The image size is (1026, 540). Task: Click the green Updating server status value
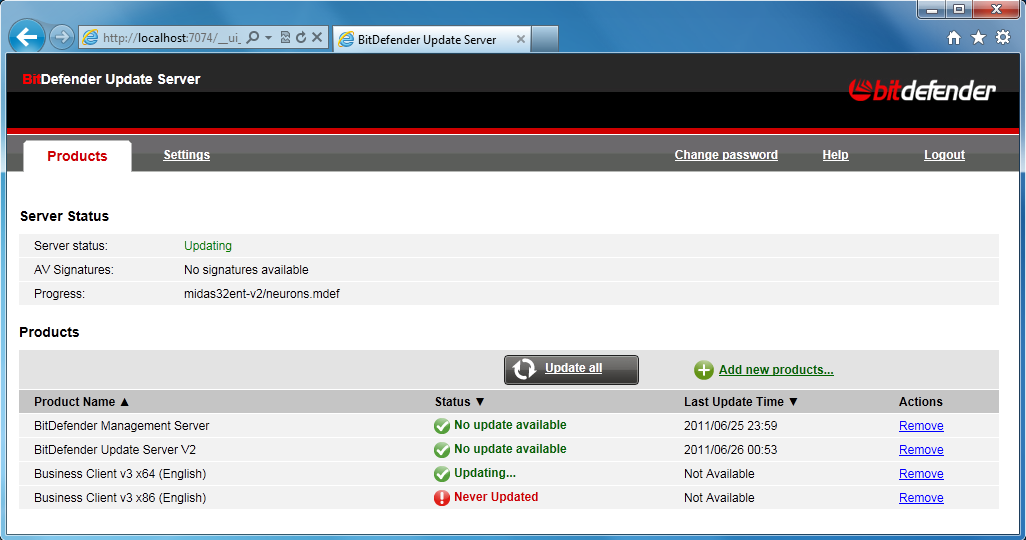(207, 246)
